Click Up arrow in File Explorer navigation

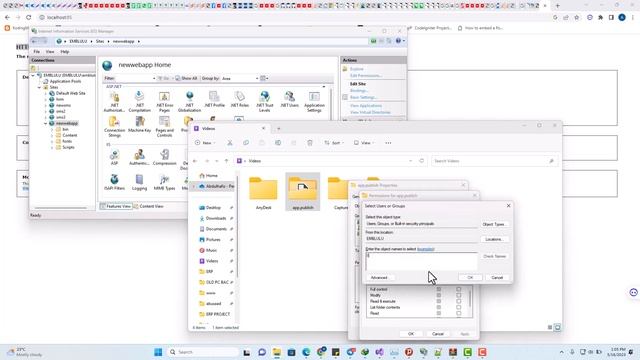[226, 161]
